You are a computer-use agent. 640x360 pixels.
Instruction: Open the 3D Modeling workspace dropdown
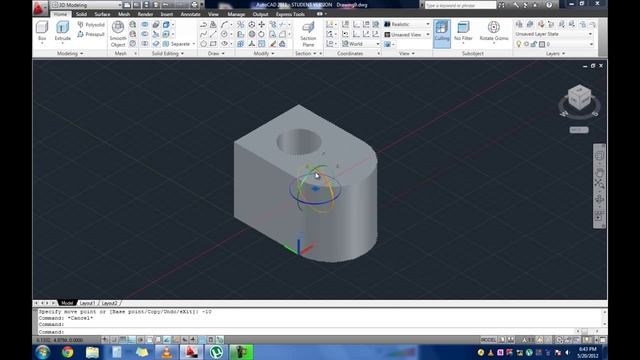point(87,5)
